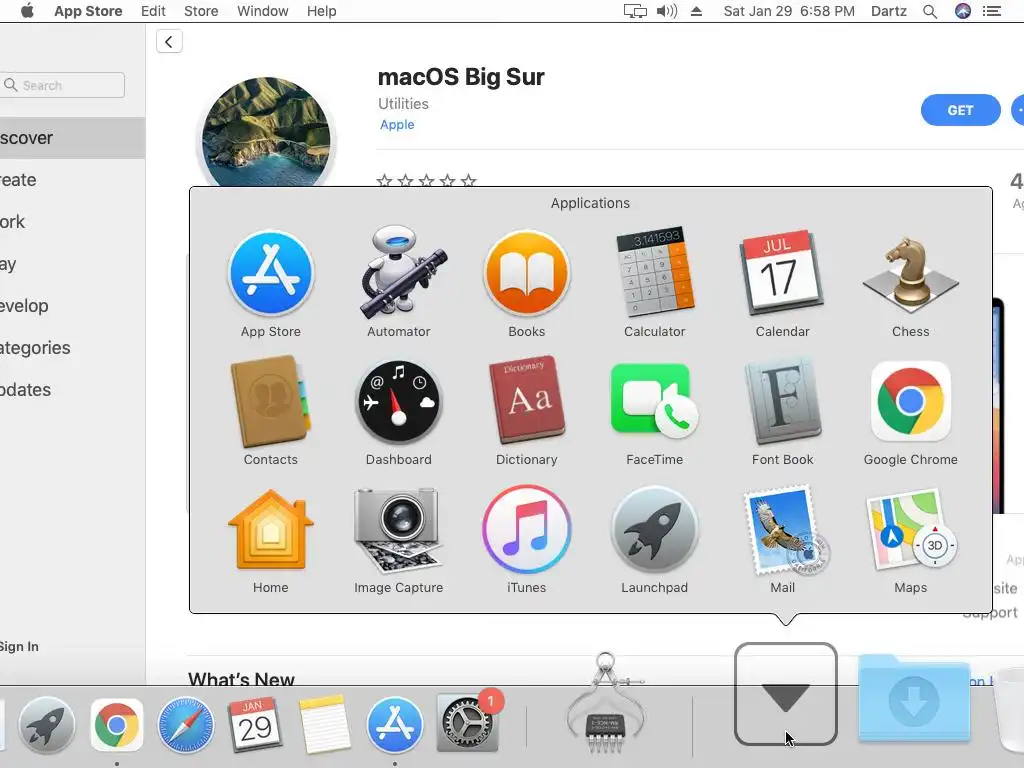Open Contacts from the Applications stack
Viewport: 1024px width, 768px height.
click(270, 401)
